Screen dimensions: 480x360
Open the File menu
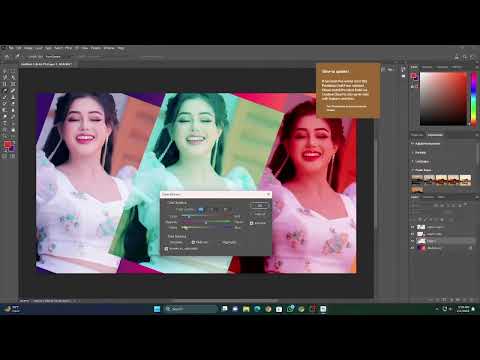(x=11, y=48)
